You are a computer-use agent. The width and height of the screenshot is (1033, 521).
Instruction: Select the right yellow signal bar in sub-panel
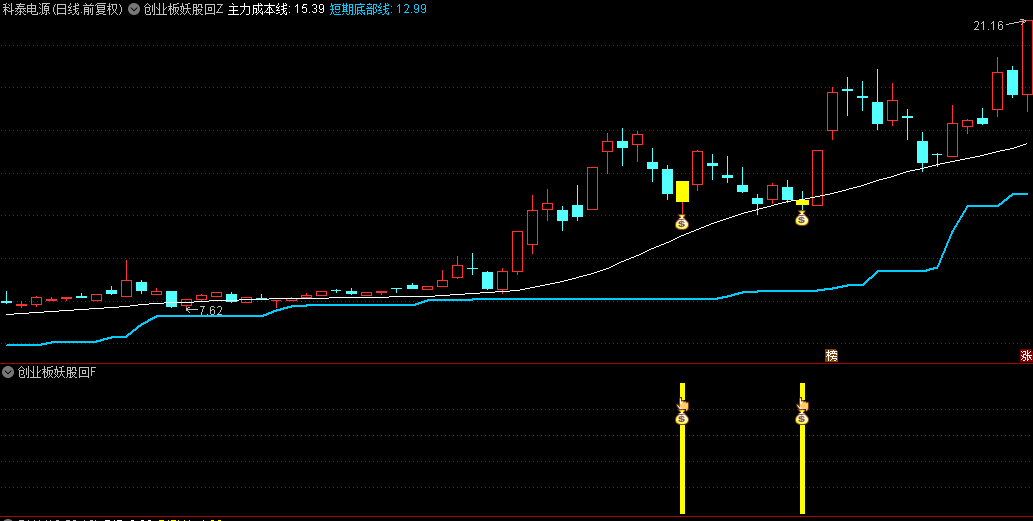click(802, 448)
